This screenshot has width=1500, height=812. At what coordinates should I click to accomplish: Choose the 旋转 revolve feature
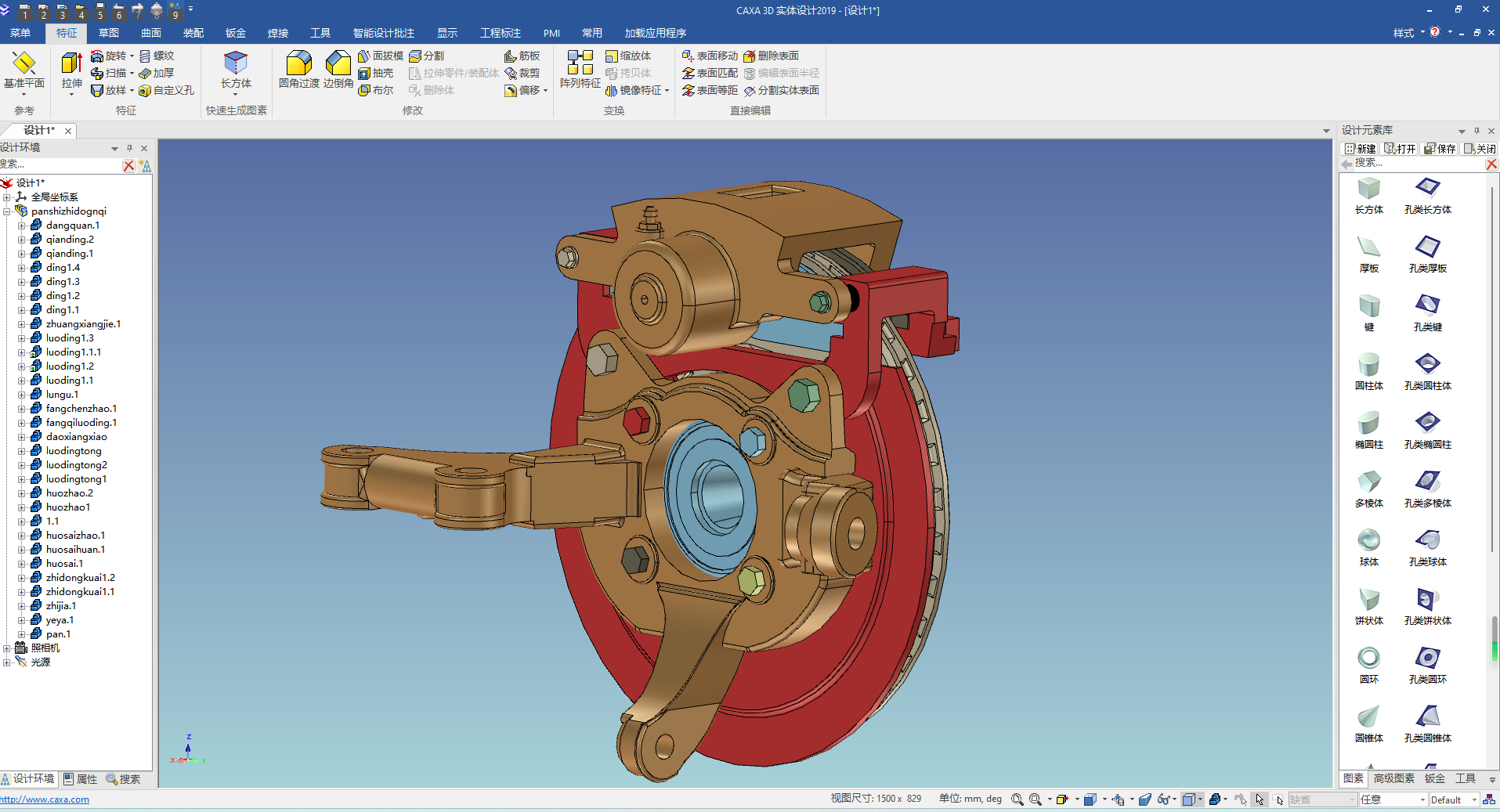pos(109,56)
